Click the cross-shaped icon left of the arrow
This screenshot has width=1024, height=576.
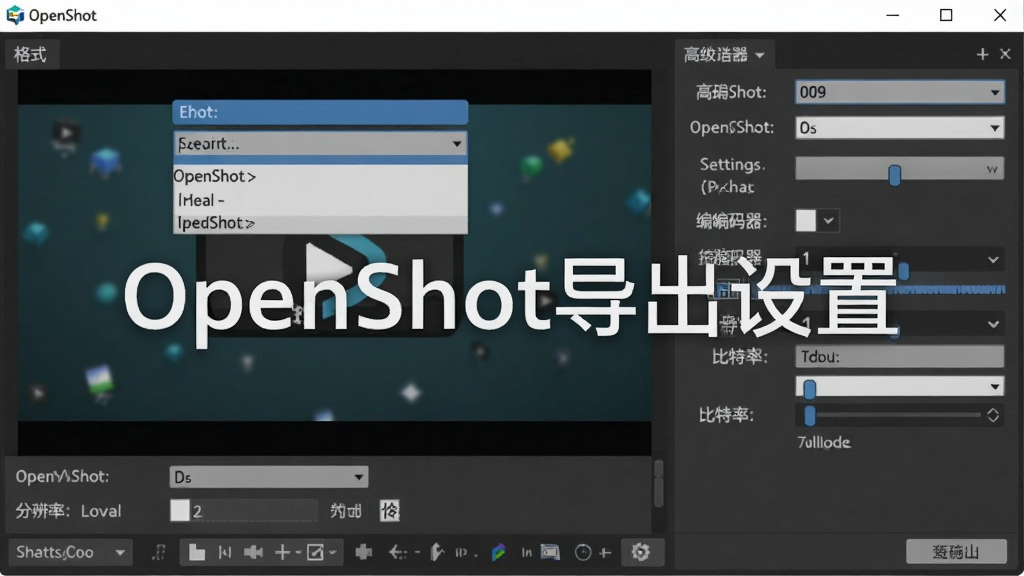click(x=364, y=552)
